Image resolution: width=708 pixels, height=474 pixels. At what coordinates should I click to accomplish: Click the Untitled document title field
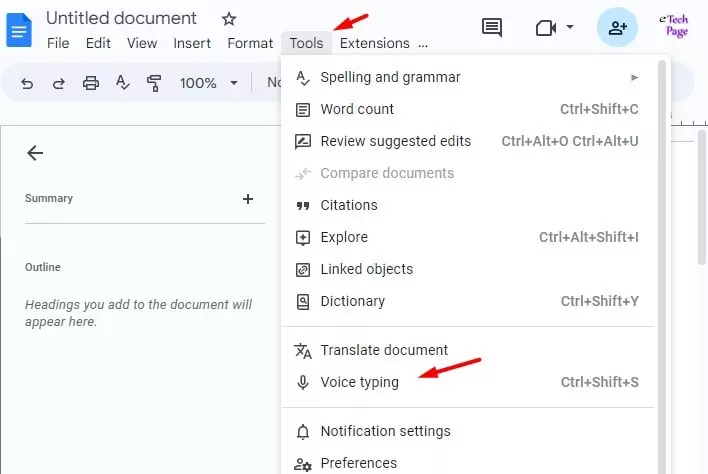[x=121, y=19]
